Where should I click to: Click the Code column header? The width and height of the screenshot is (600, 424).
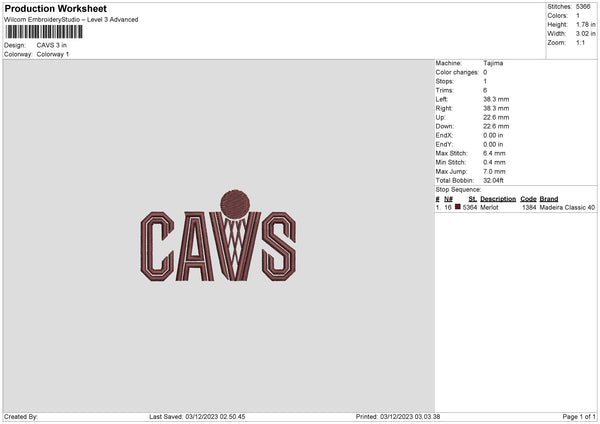click(528, 198)
